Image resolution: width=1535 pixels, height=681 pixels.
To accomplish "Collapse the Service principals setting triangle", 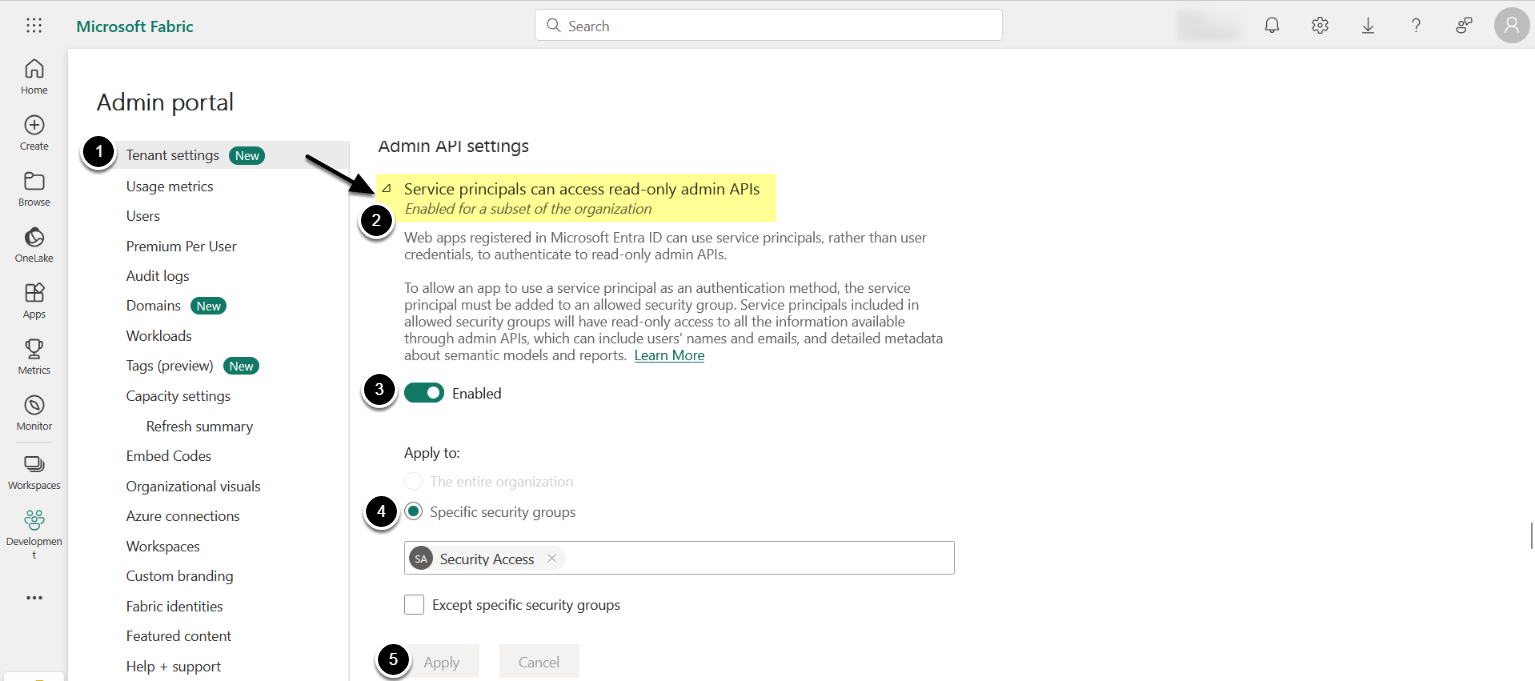I will [x=387, y=189].
